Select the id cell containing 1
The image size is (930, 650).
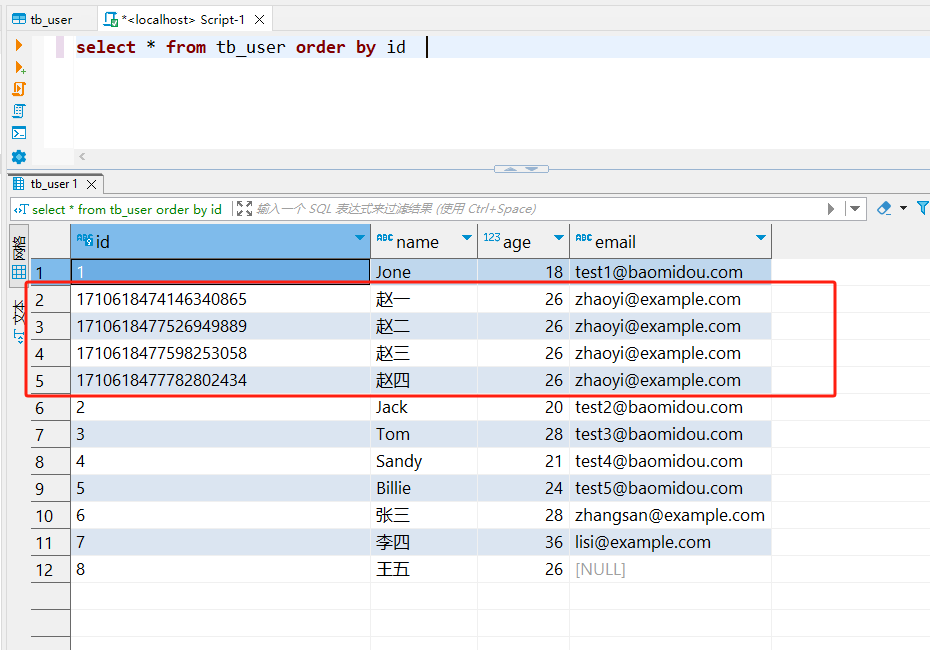point(220,272)
